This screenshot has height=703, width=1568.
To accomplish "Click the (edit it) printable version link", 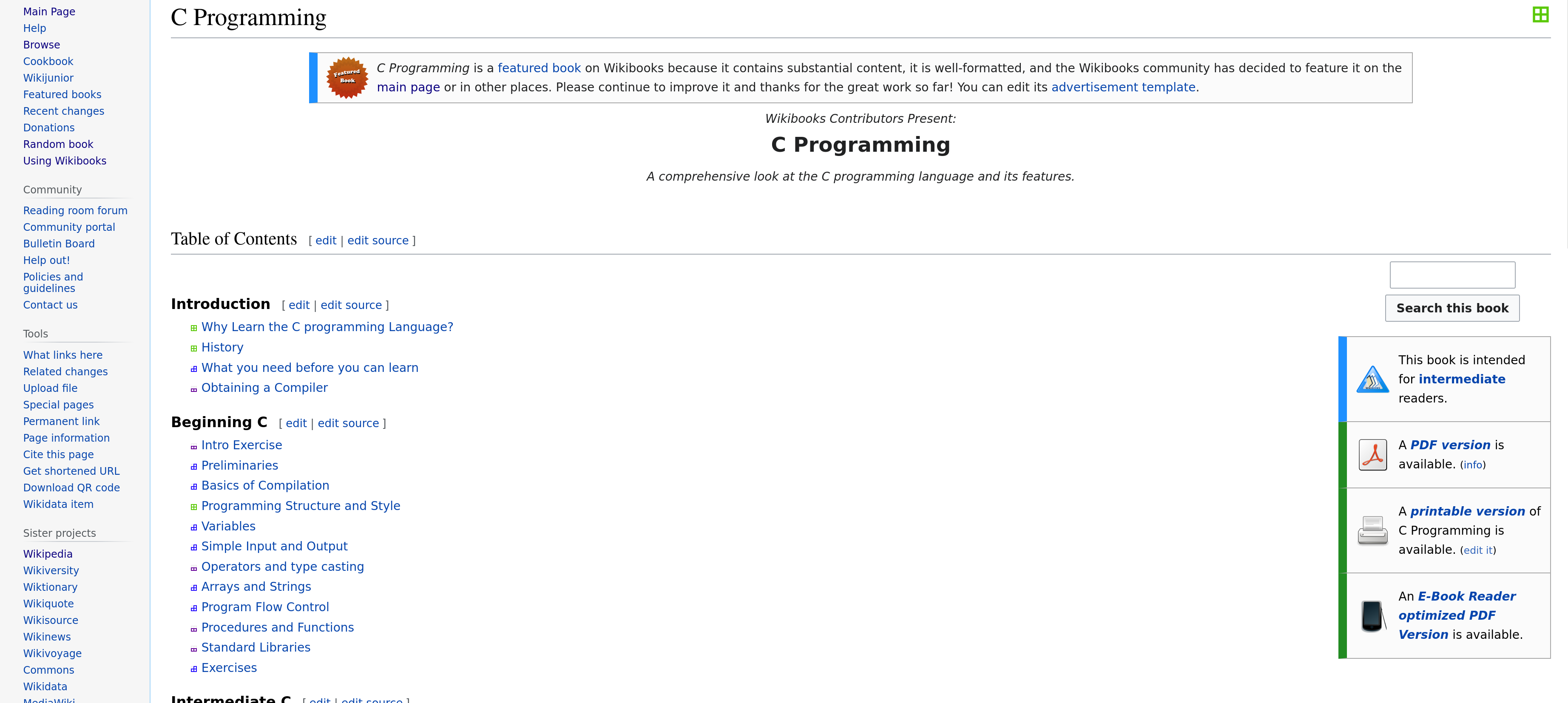I will 1478,550.
